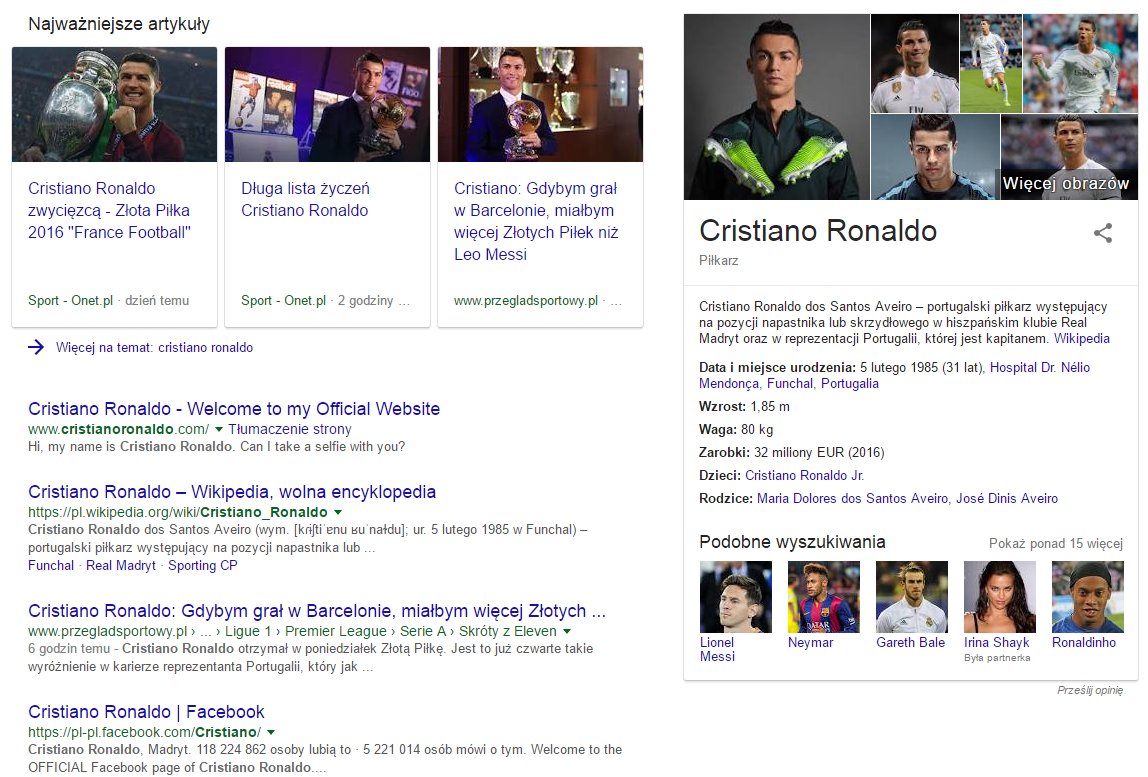Image resolution: width=1148 pixels, height=777 pixels.
Task: Click 'Hospital Dr. Nélio' birthplace link
Action: 1040,367
